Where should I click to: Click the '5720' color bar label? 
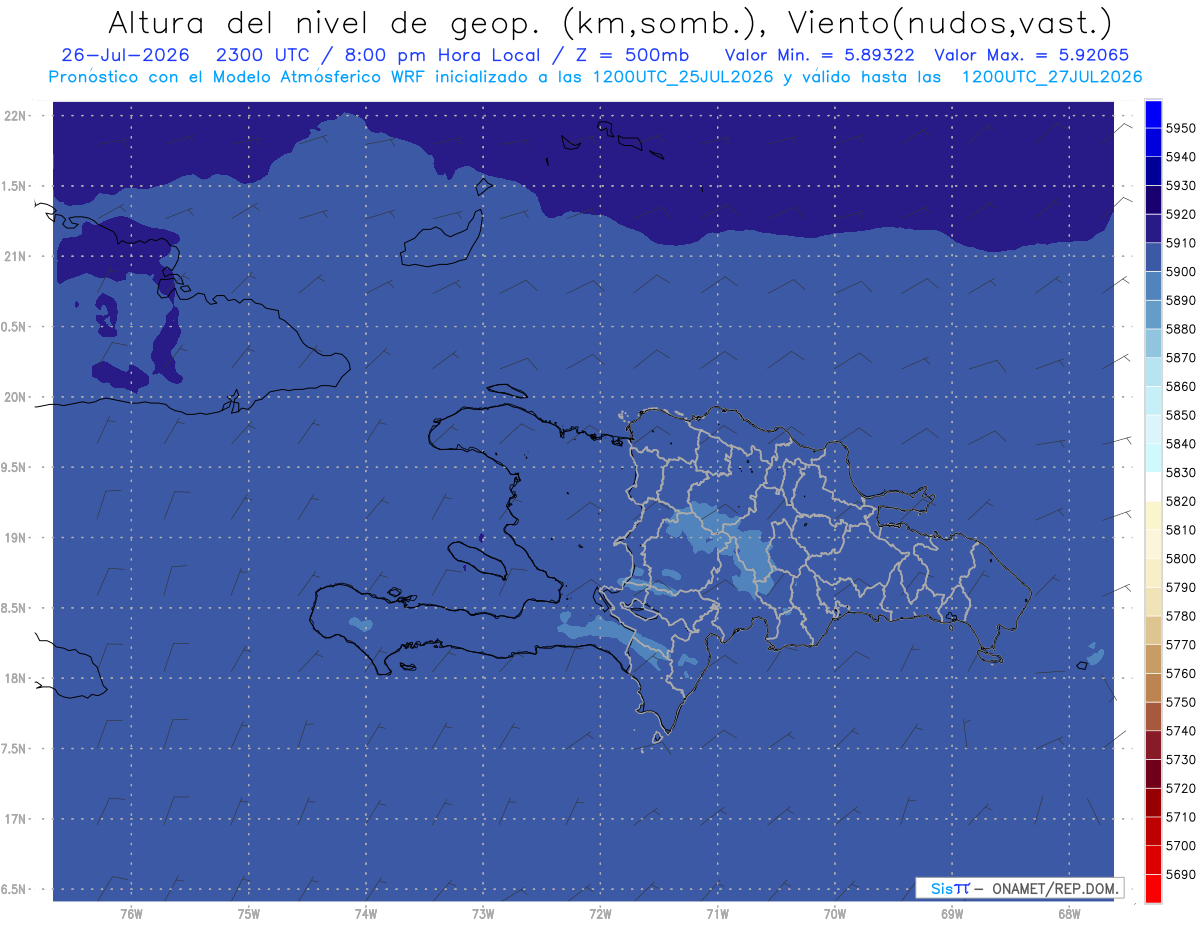tap(1180, 788)
